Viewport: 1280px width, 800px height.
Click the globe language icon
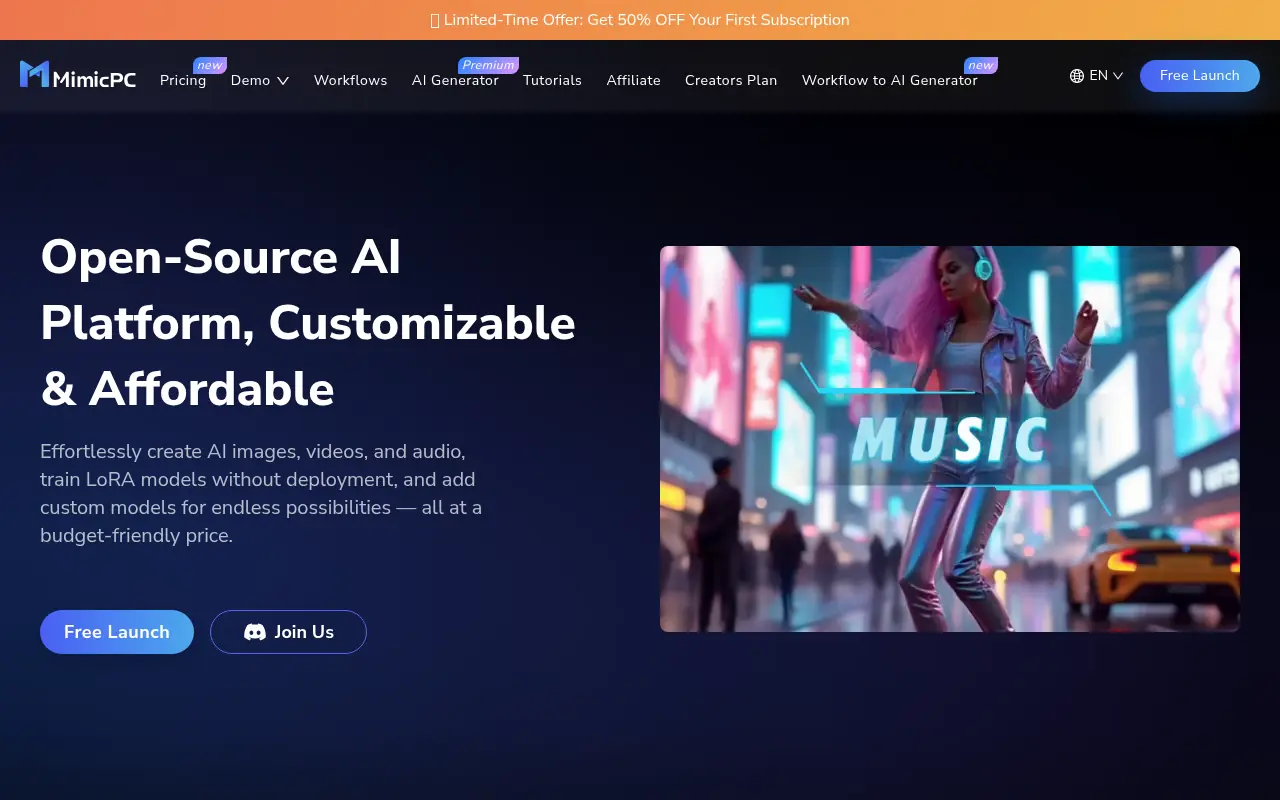pos(1077,75)
